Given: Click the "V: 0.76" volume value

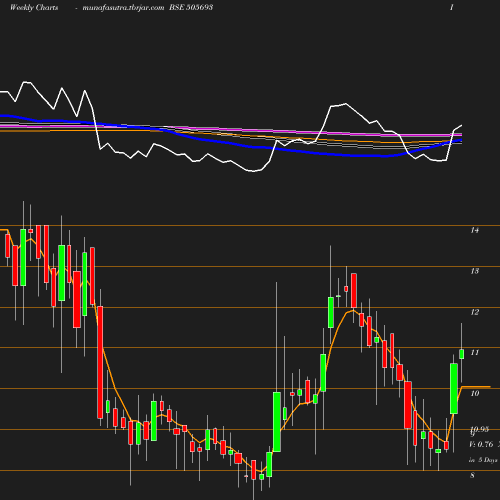Looking at the screenshot, I should (x=481, y=444).
